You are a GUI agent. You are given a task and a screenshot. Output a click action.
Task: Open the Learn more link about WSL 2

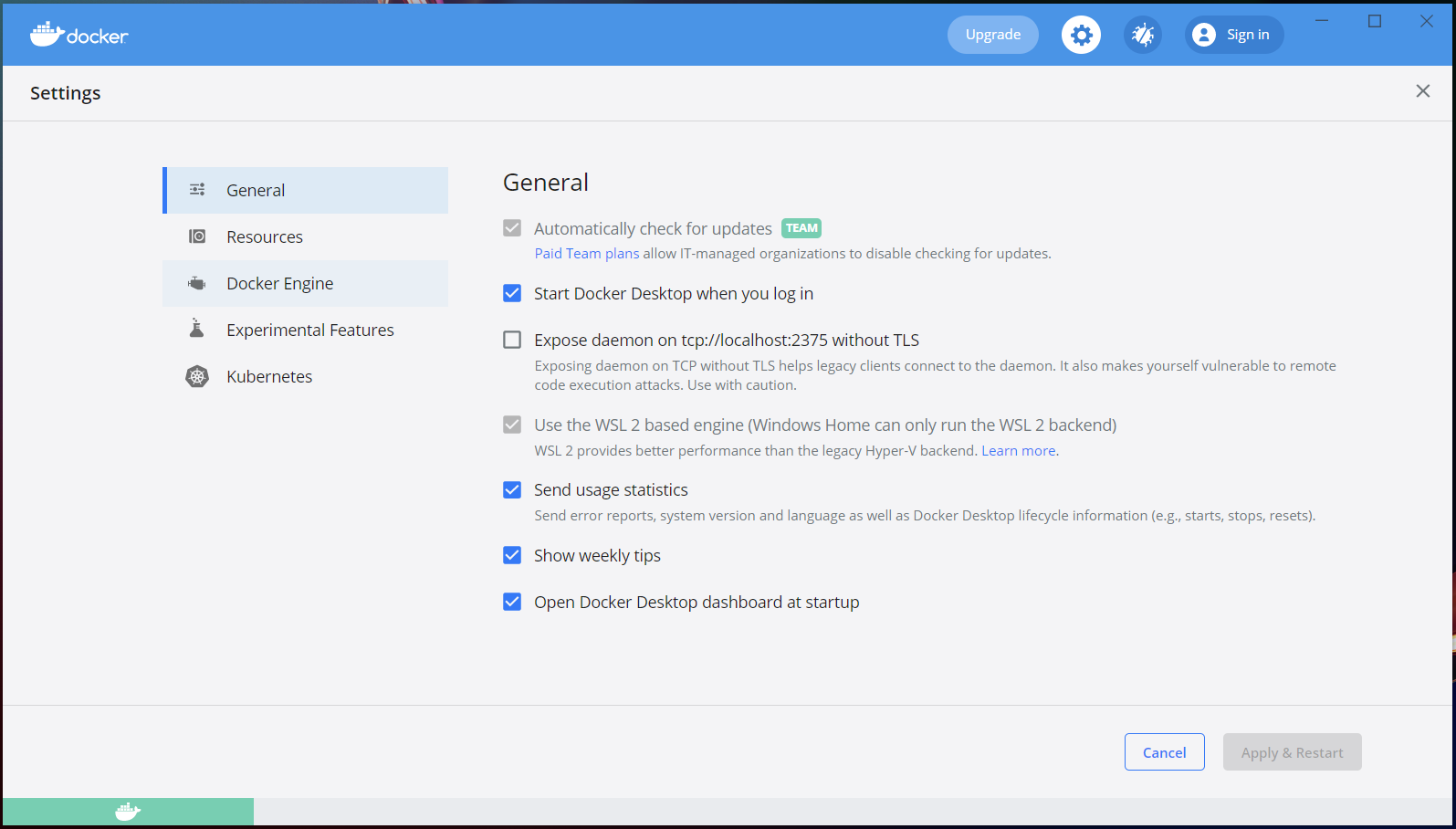pos(1019,451)
